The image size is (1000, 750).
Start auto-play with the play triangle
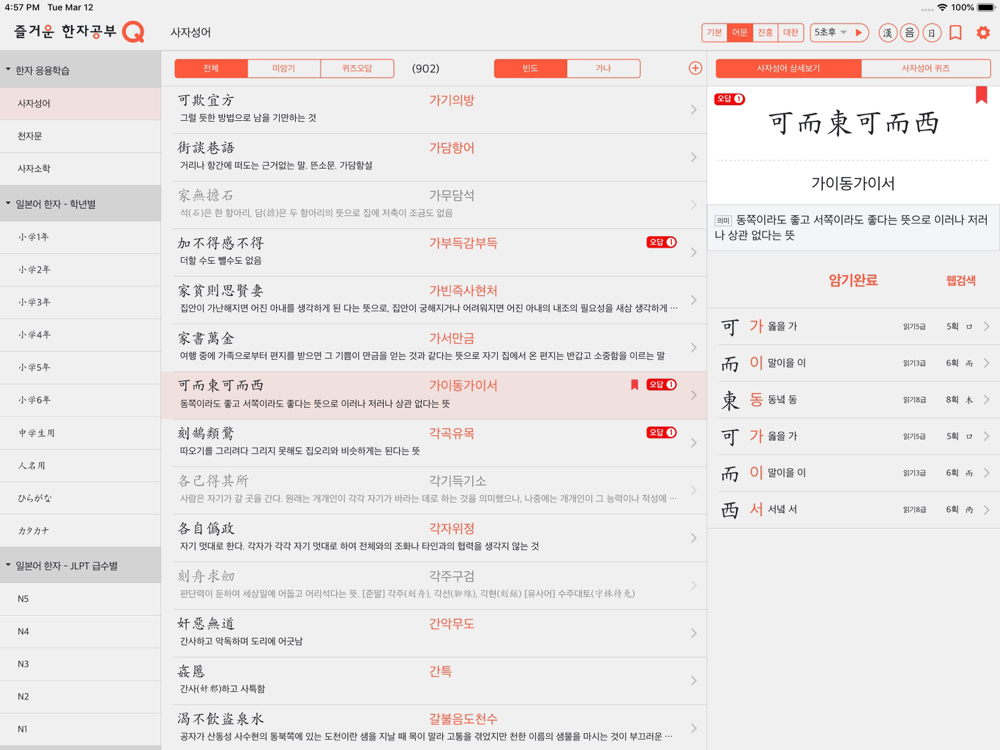(x=858, y=33)
